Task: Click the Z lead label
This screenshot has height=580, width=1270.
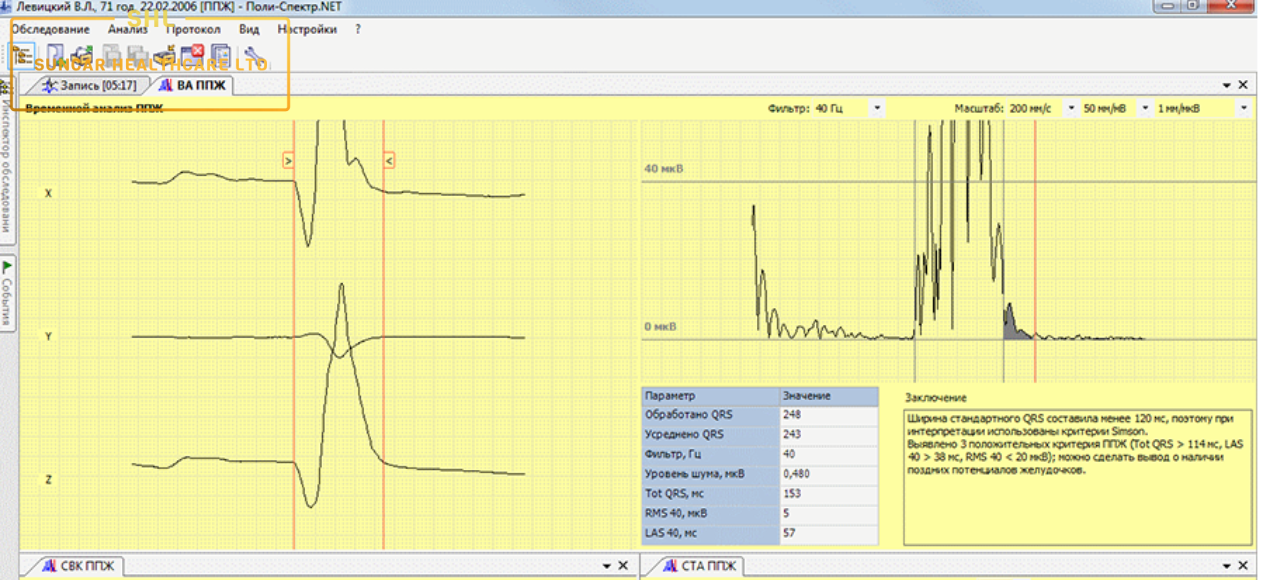Action: pyautogui.click(x=48, y=480)
